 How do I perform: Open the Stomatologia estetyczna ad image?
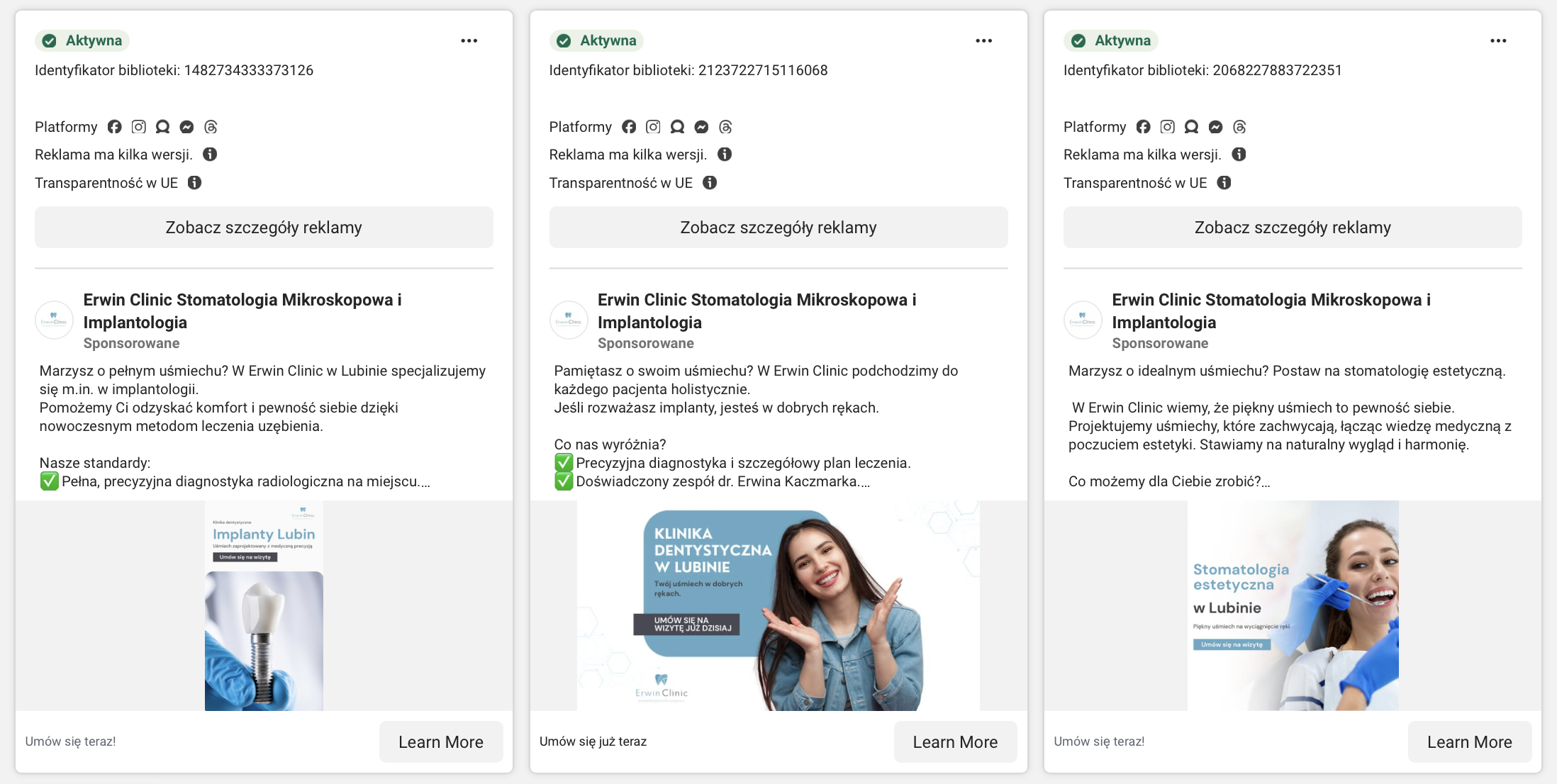1293,605
